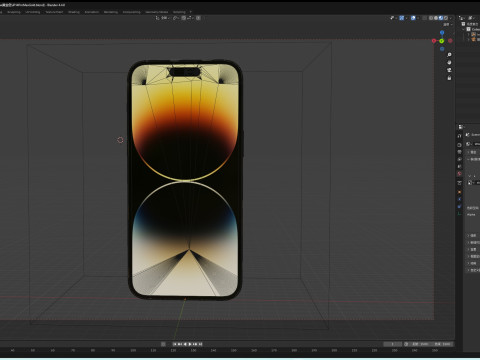This screenshot has height=360, width=480.
Task: Open viewport shading options dropdown
Action: click(451, 18)
